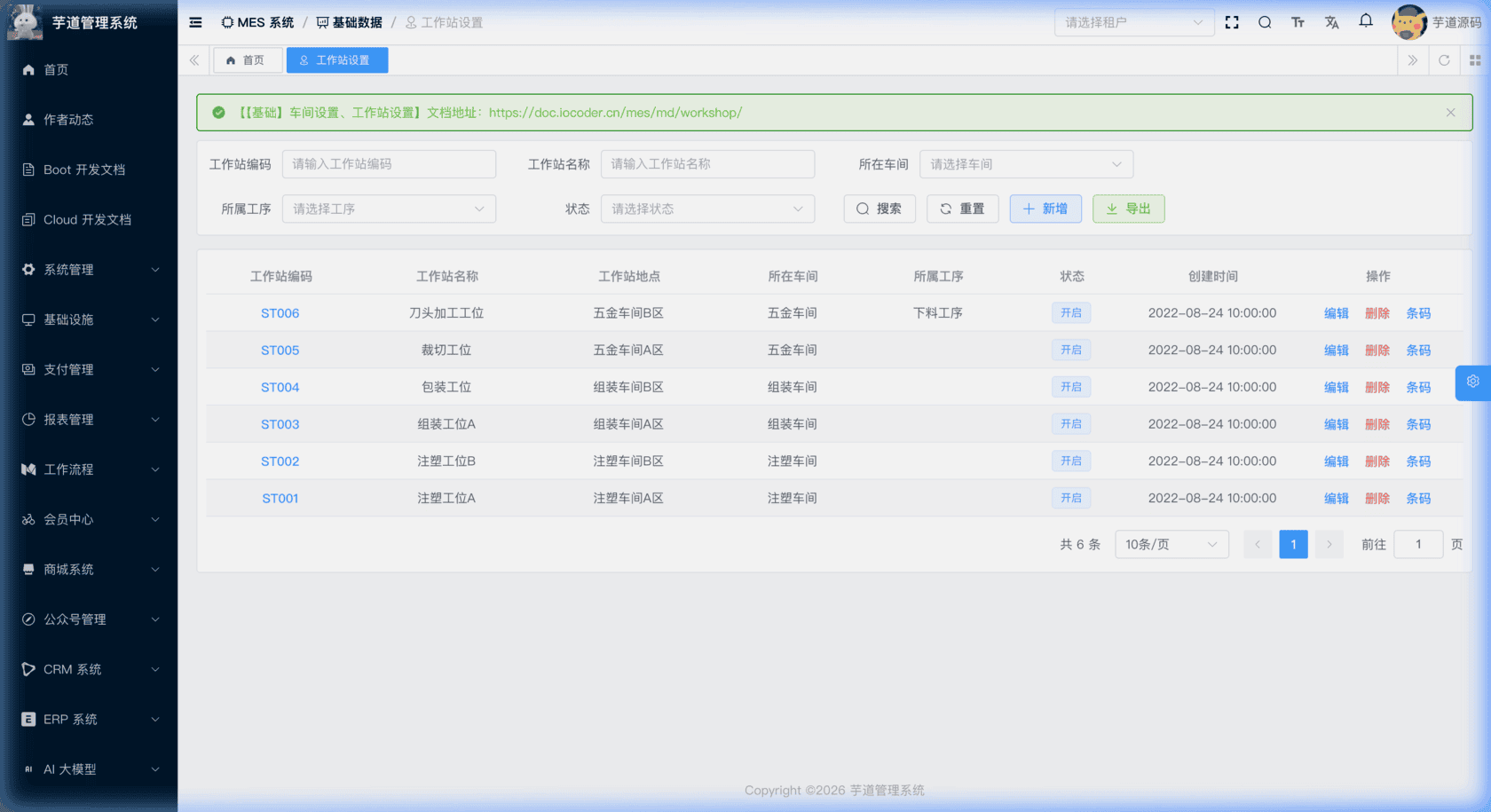Open the 状态 status dropdown
This screenshot has height=812, width=1491.
pos(707,209)
